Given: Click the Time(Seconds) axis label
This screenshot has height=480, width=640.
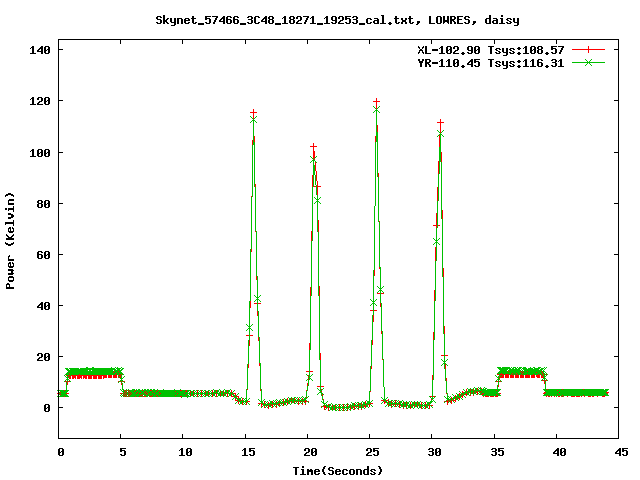Looking at the screenshot, I should (338, 471).
